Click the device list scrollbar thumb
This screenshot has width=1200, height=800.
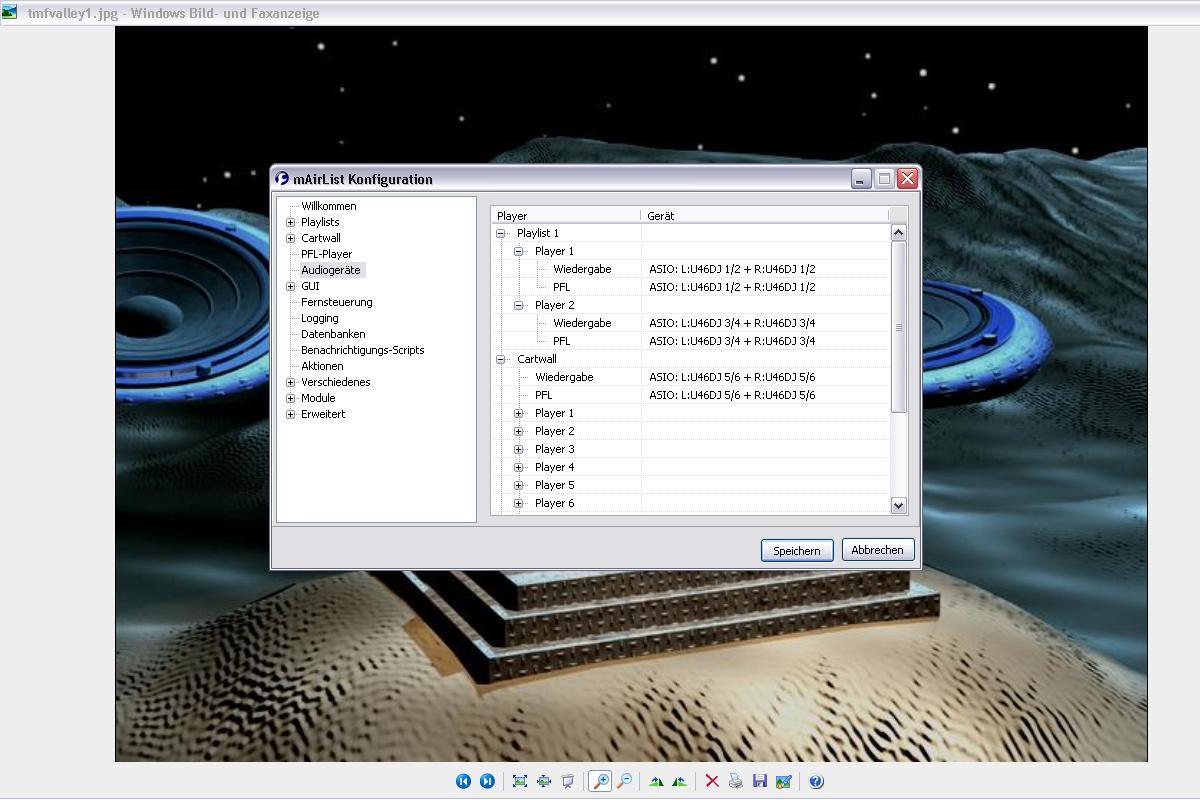pos(898,327)
